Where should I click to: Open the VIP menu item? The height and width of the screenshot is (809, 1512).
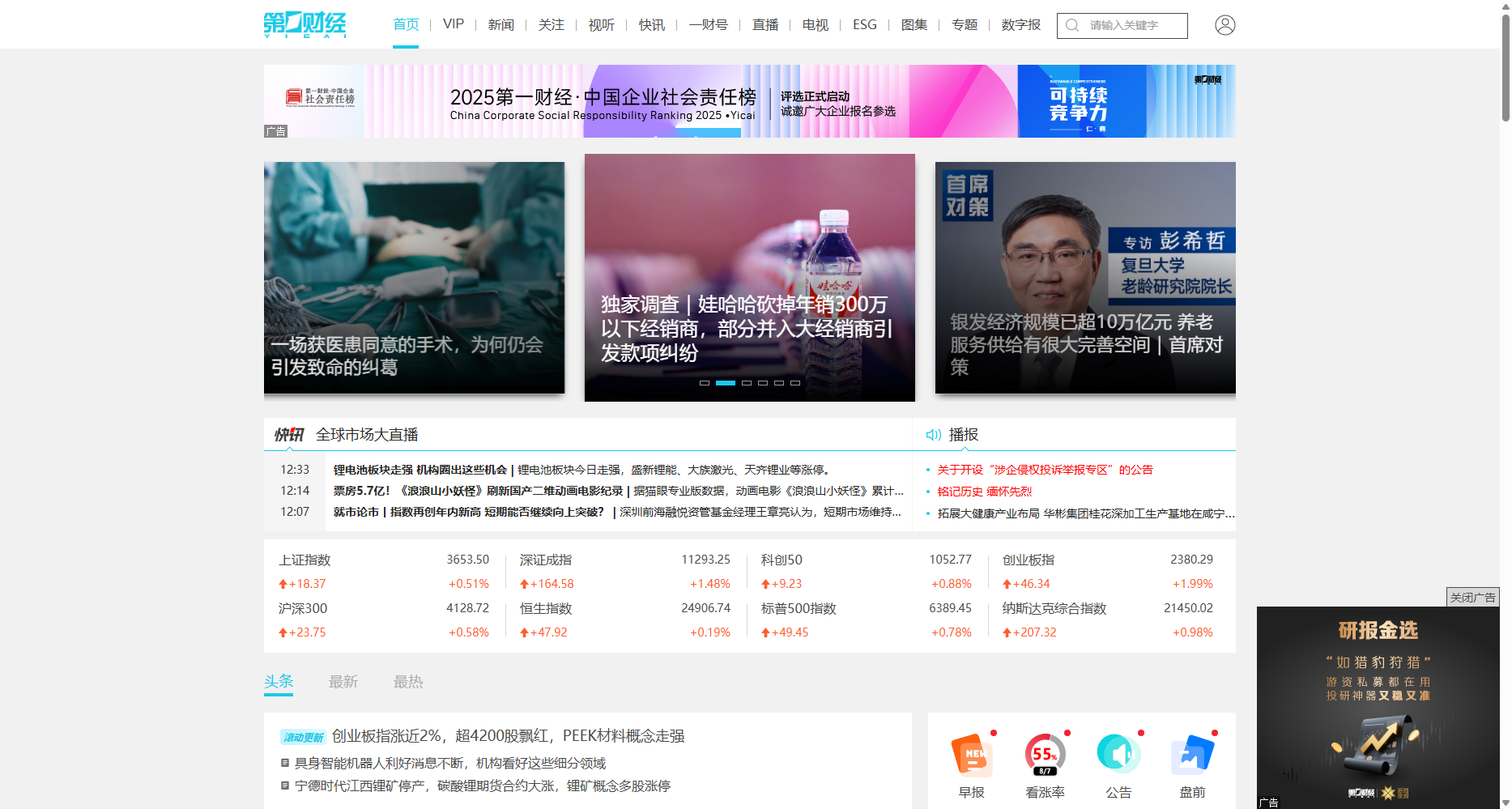coord(454,24)
